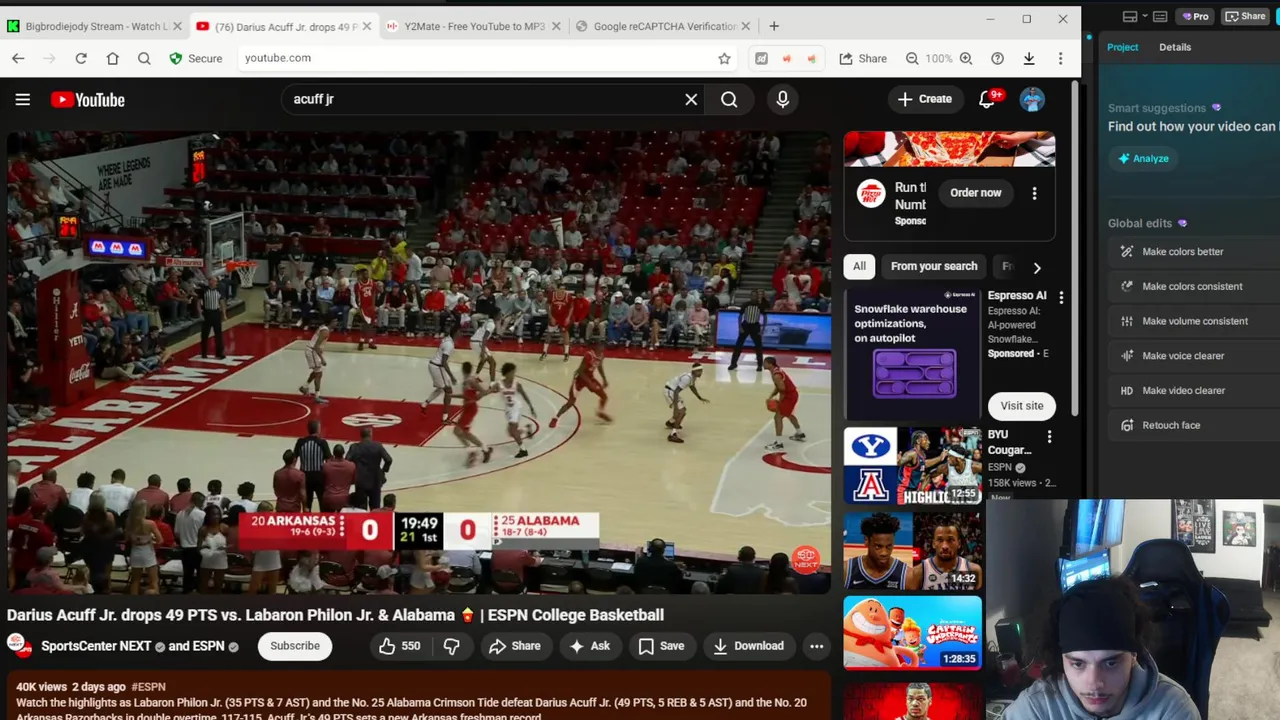The image size is (1280, 720).
Task: Click the browser toolbar Share button
Action: [x=863, y=58]
